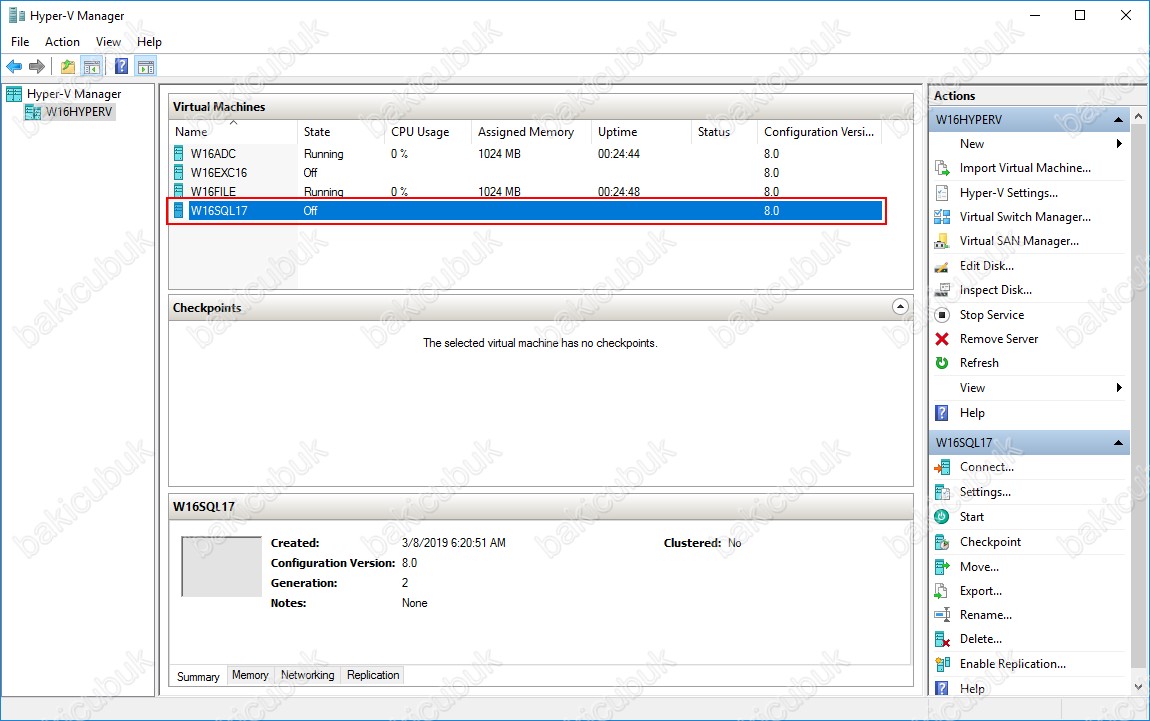Screen dimensions: 1150x721
Task: Open the Action menu
Action: click(62, 42)
